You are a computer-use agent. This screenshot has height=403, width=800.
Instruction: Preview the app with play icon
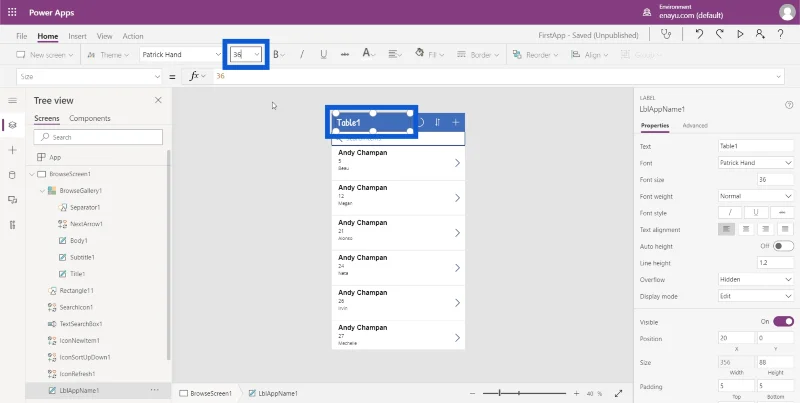coord(740,35)
